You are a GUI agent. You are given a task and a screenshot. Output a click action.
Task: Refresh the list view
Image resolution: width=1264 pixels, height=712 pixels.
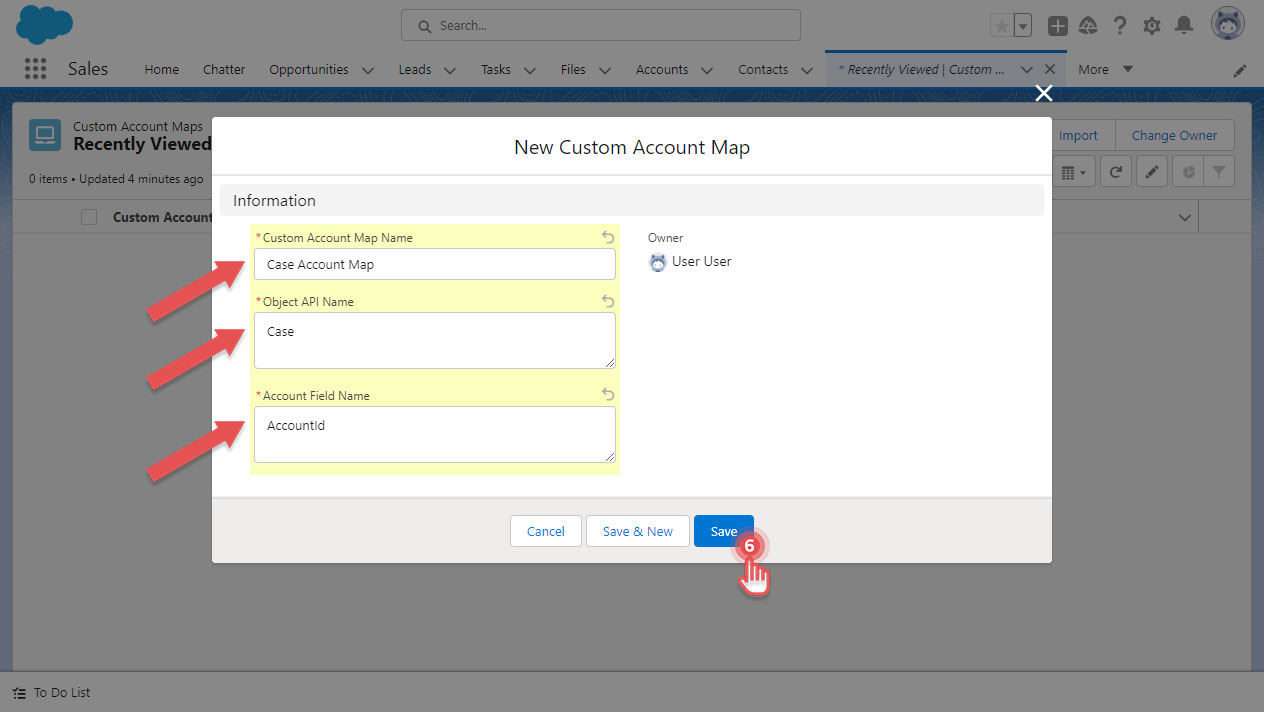[x=1115, y=171]
